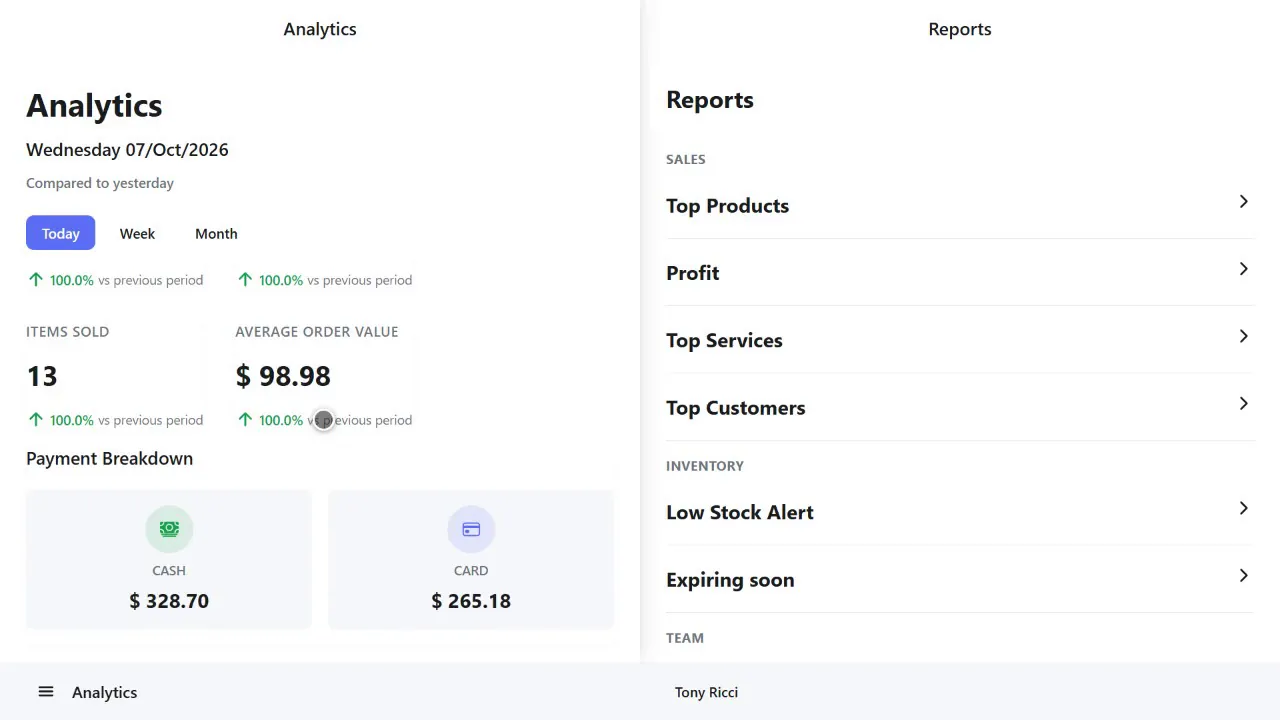This screenshot has width=1280, height=720.
Task: Click the CASH $ 328.70 card
Action: [x=169, y=560]
